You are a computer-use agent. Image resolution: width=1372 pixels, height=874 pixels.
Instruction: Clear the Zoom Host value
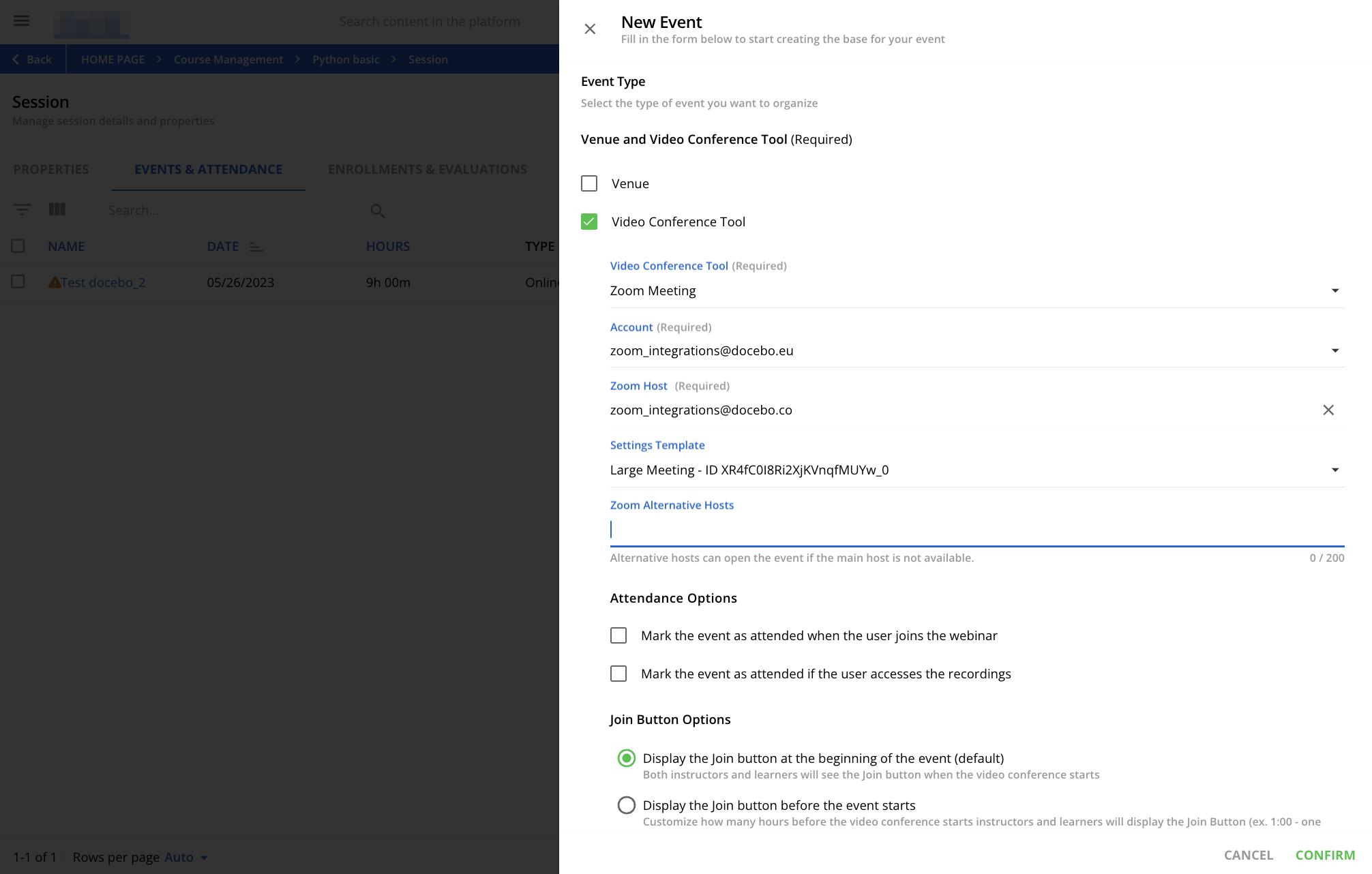(x=1328, y=410)
